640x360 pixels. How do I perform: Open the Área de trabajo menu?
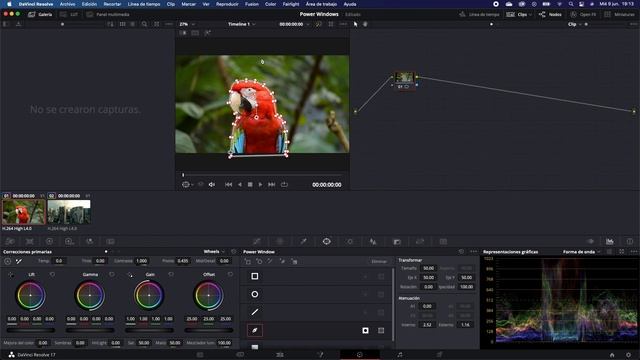(321, 4)
